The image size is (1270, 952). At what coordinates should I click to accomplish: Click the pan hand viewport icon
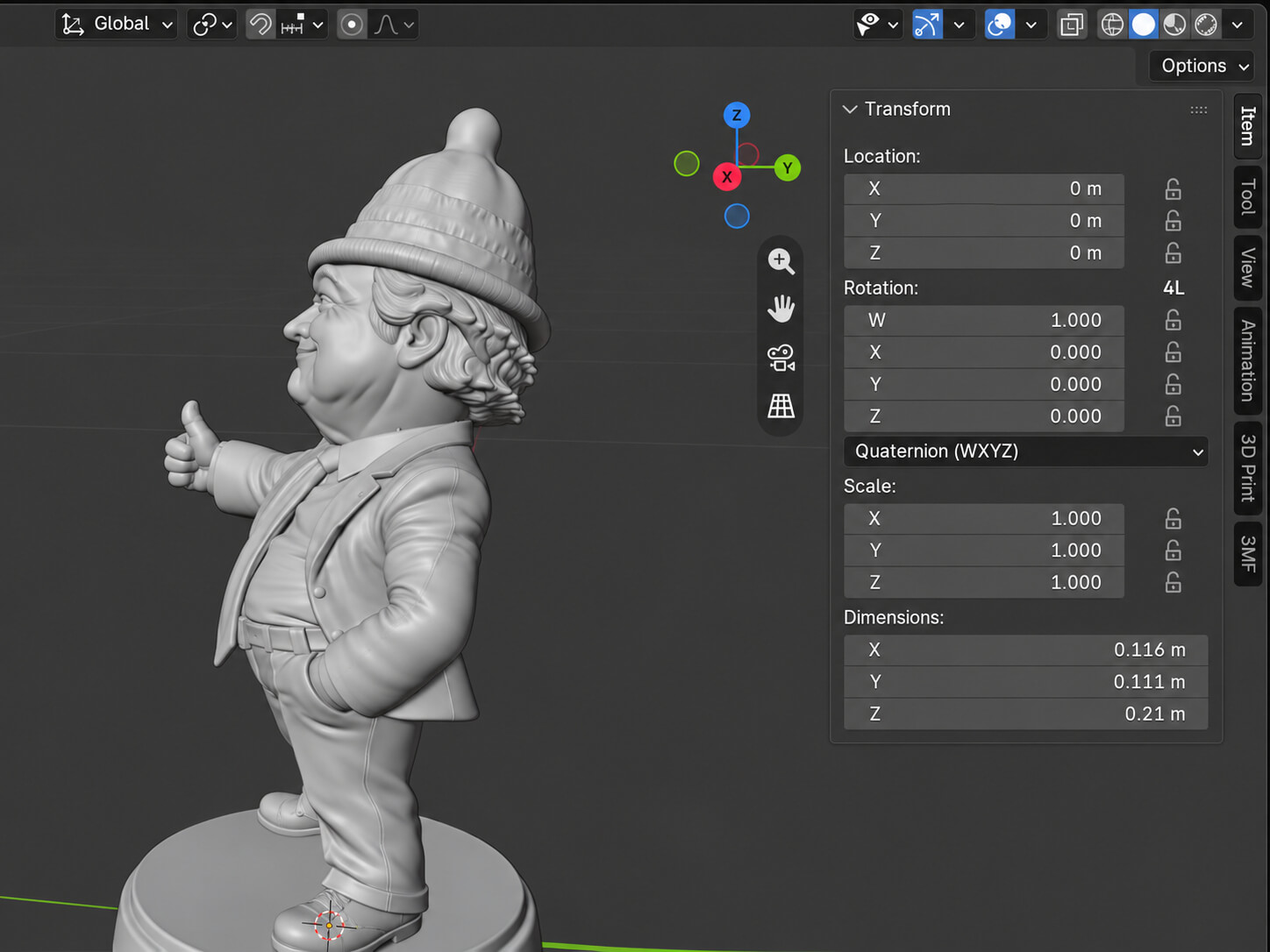[x=781, y=309]
